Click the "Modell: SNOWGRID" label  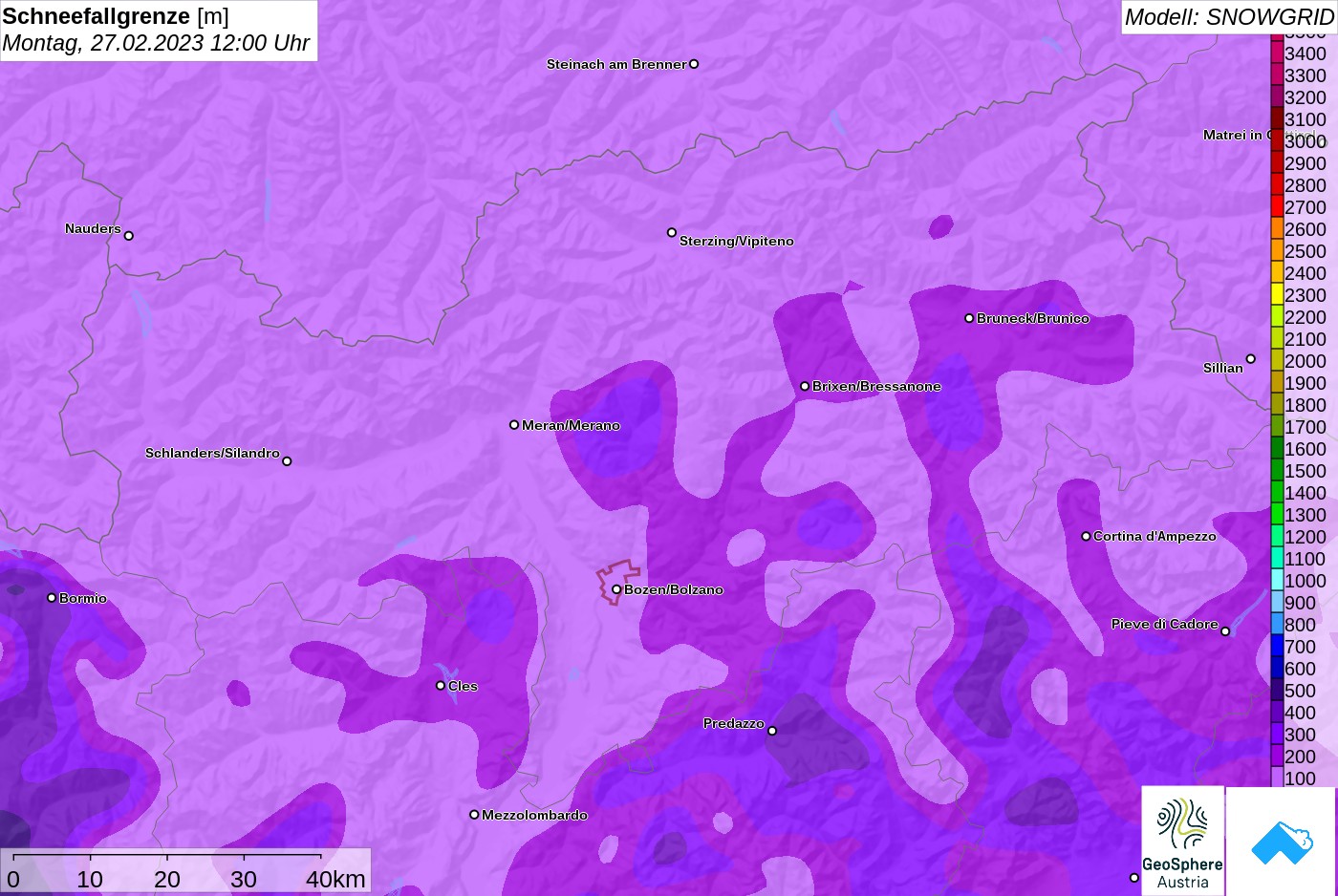coord(1229,17)
